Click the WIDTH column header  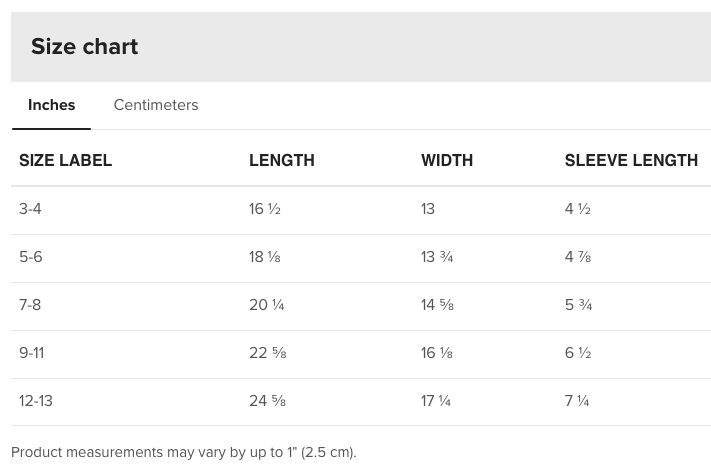click(446, 160)
